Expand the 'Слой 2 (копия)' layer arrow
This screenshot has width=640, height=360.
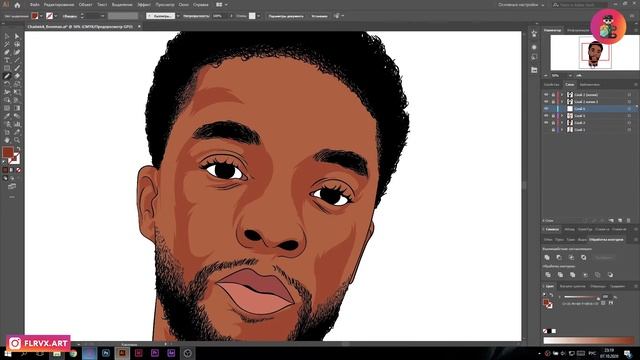[562, 95]
